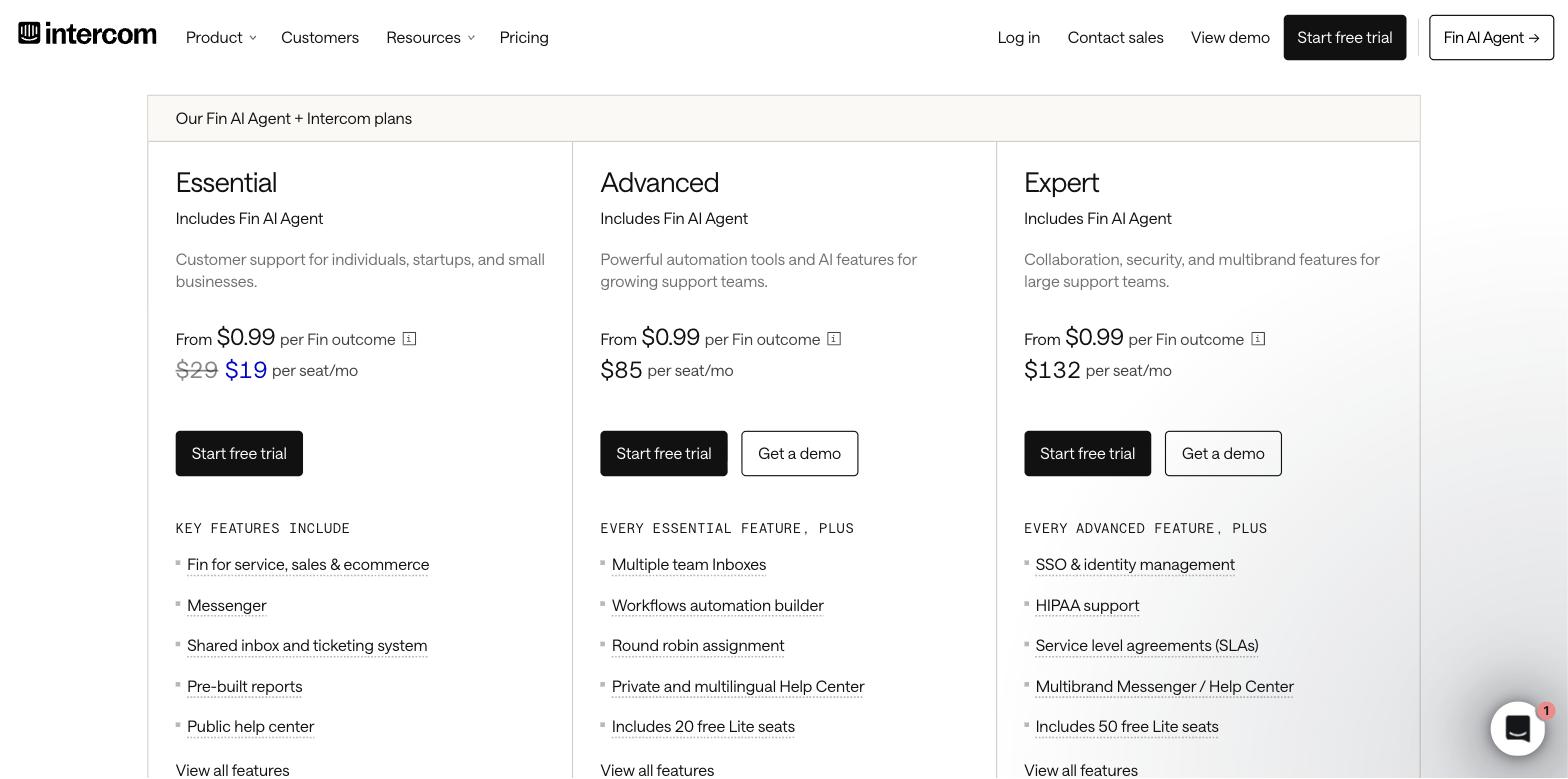Viewport: 1568px width, 779px height.
Task: Start free trial for Advanced plan
Action: point(664,454)
